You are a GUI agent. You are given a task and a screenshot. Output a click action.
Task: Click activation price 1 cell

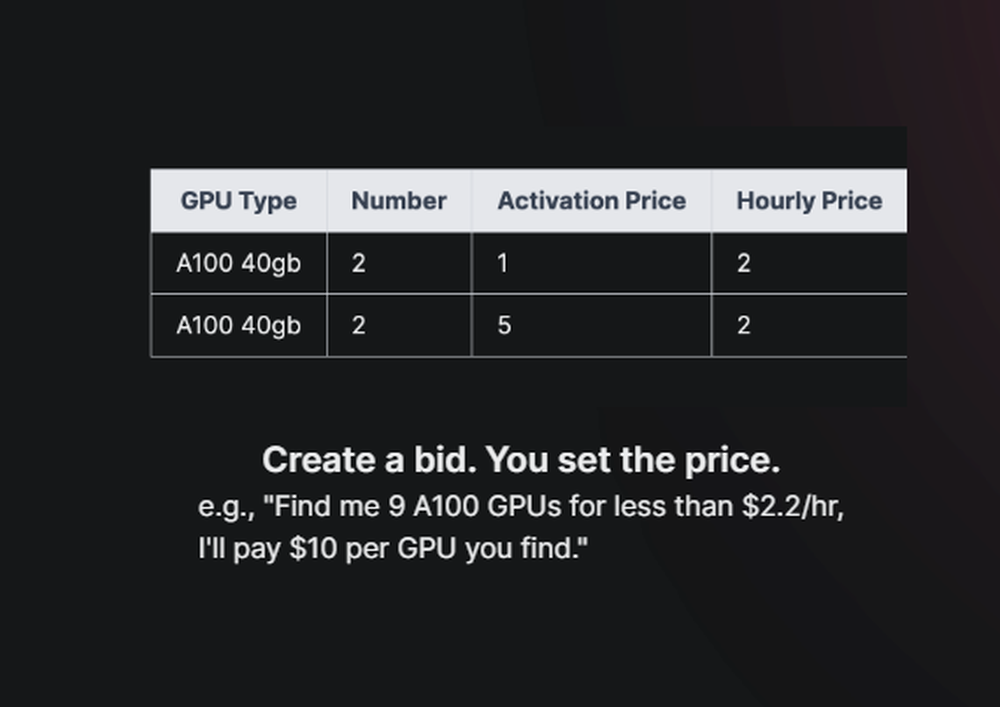point(591,263)
